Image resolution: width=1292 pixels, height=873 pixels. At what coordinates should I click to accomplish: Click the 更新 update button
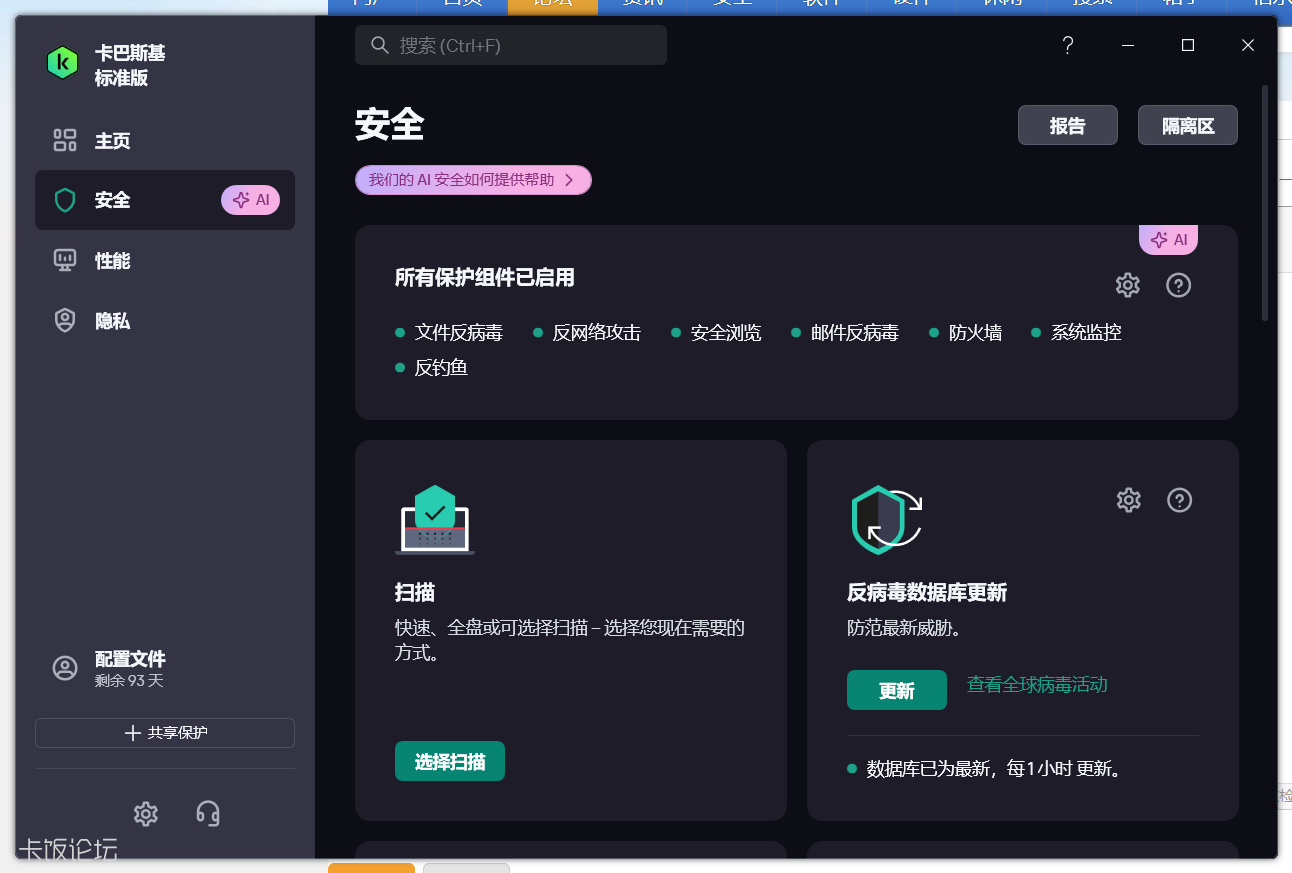pos(897,690)
